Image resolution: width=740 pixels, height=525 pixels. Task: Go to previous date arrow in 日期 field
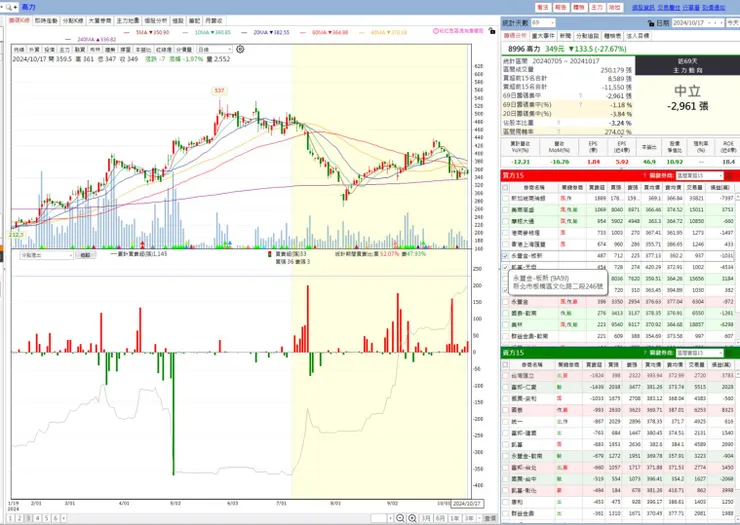point(715,23)
